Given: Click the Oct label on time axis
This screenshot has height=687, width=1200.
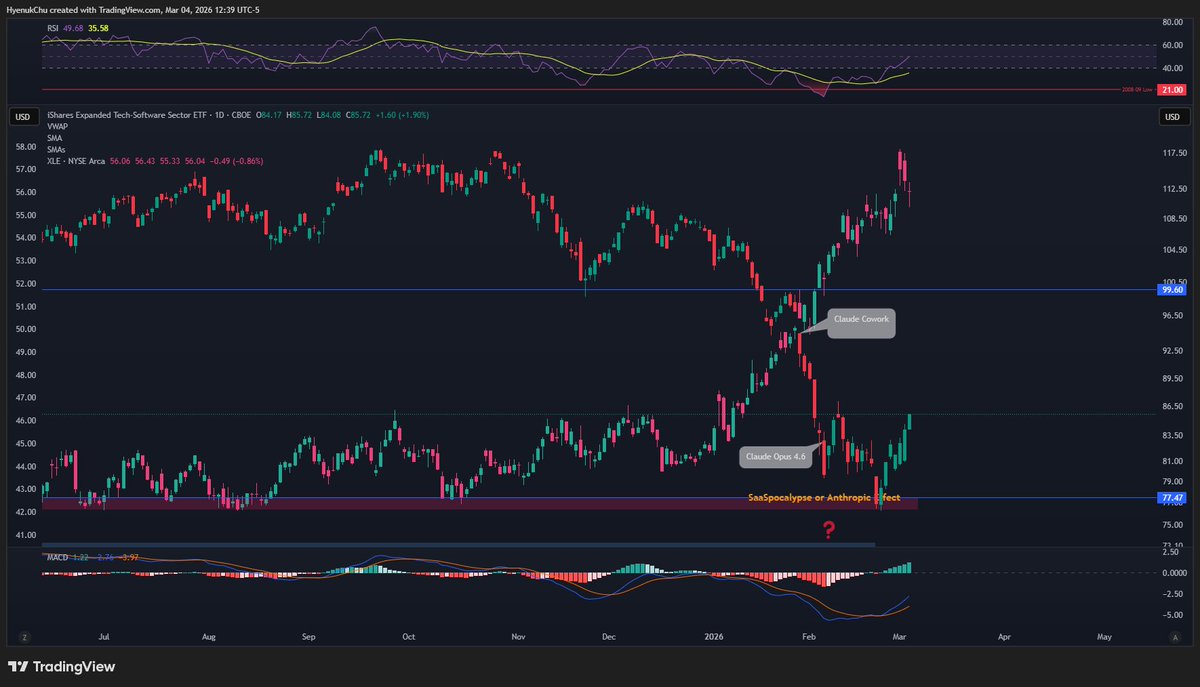Looking at the screenshot, I should (407, 635).
